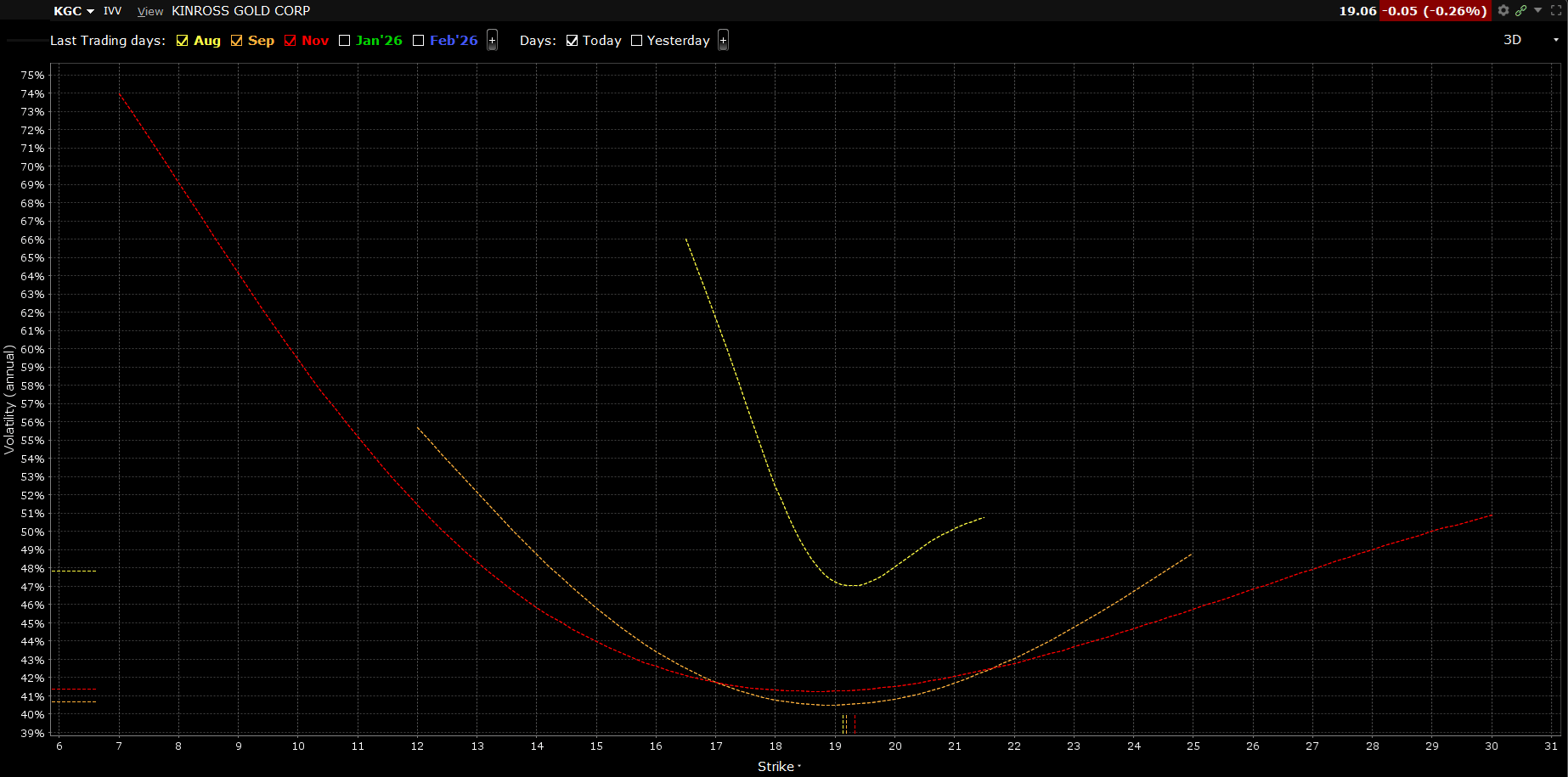Click the Feb'26 label text
The width and height of the screenshot is (1568, 777).
(x=454, y=41)
